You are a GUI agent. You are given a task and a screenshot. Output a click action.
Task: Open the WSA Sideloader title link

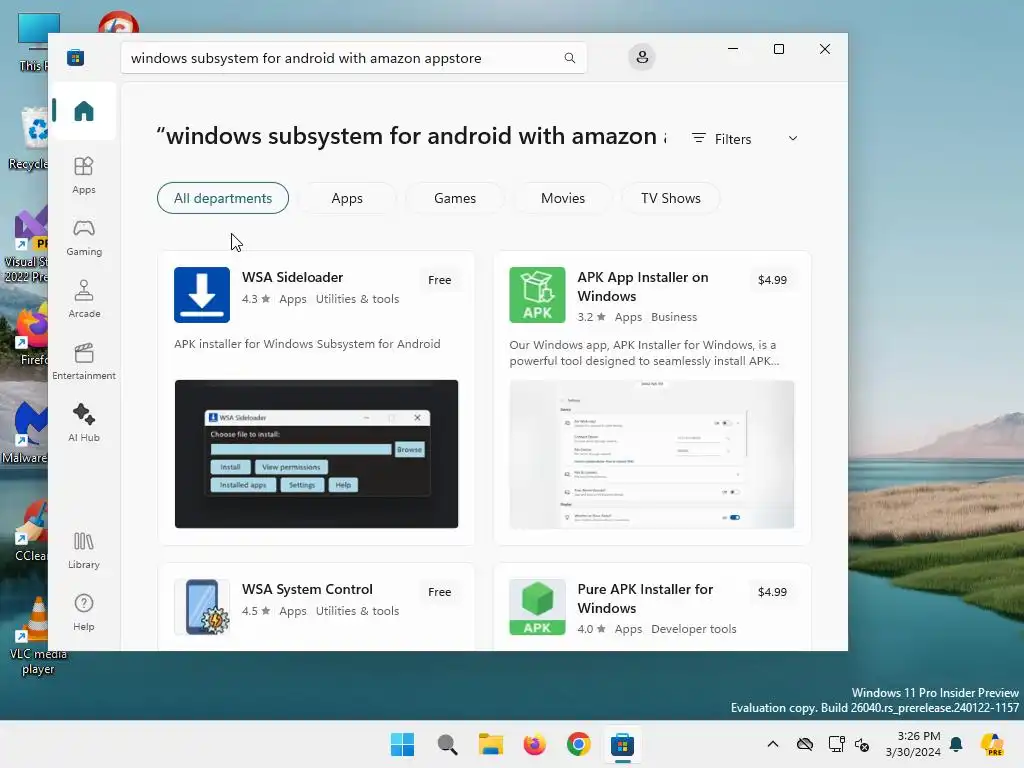click(x=292, y=277)
